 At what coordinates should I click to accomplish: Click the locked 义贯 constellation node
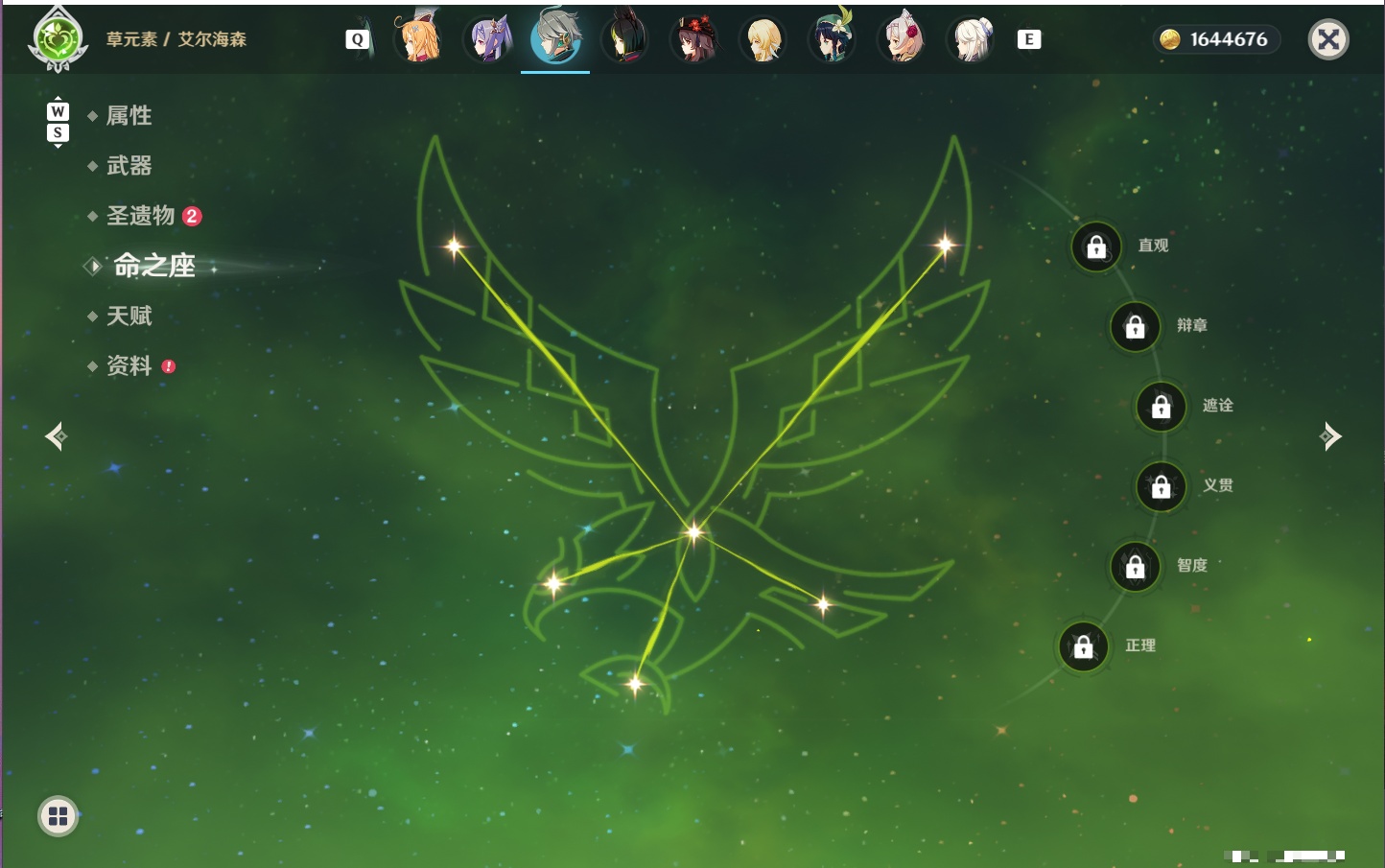tap(1161, 486)
